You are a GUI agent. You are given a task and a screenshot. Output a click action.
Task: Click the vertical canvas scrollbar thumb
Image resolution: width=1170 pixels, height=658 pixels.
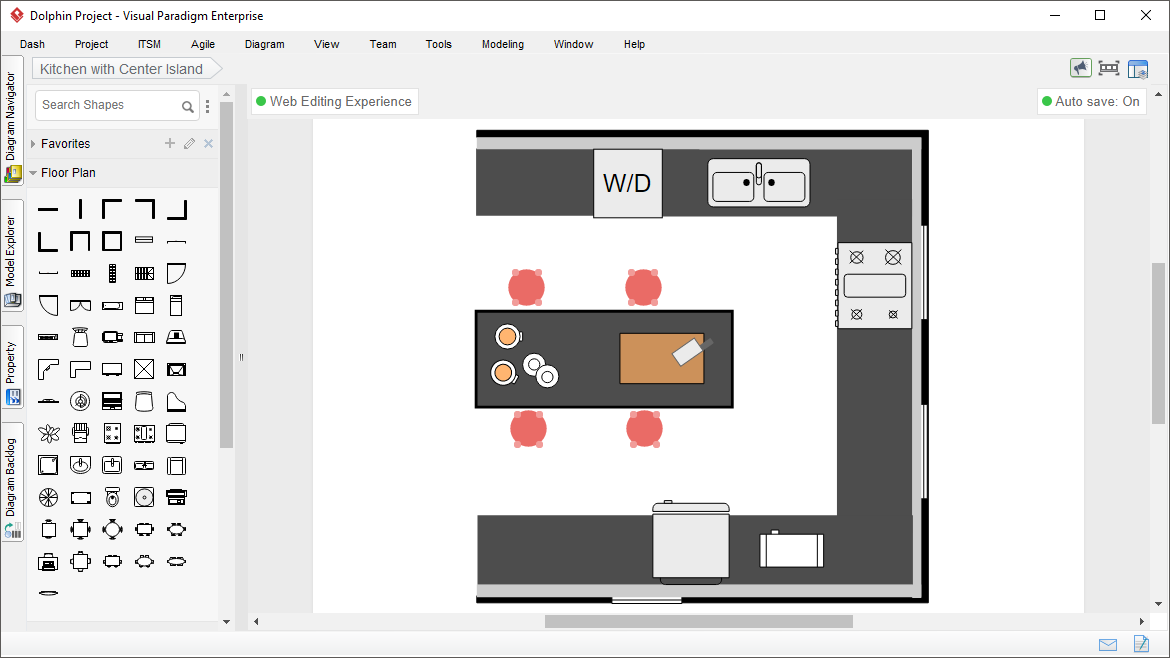1158,343
